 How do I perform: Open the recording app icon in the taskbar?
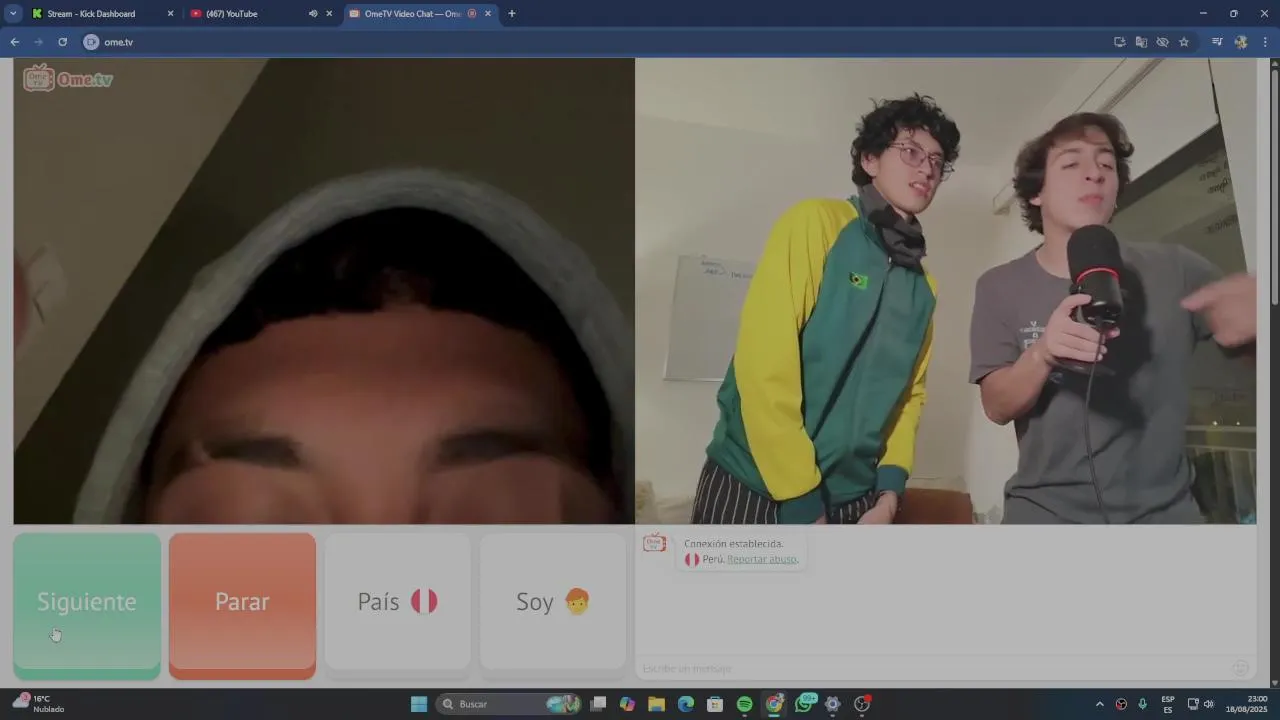pyautogui.click(x=862, y=704)
